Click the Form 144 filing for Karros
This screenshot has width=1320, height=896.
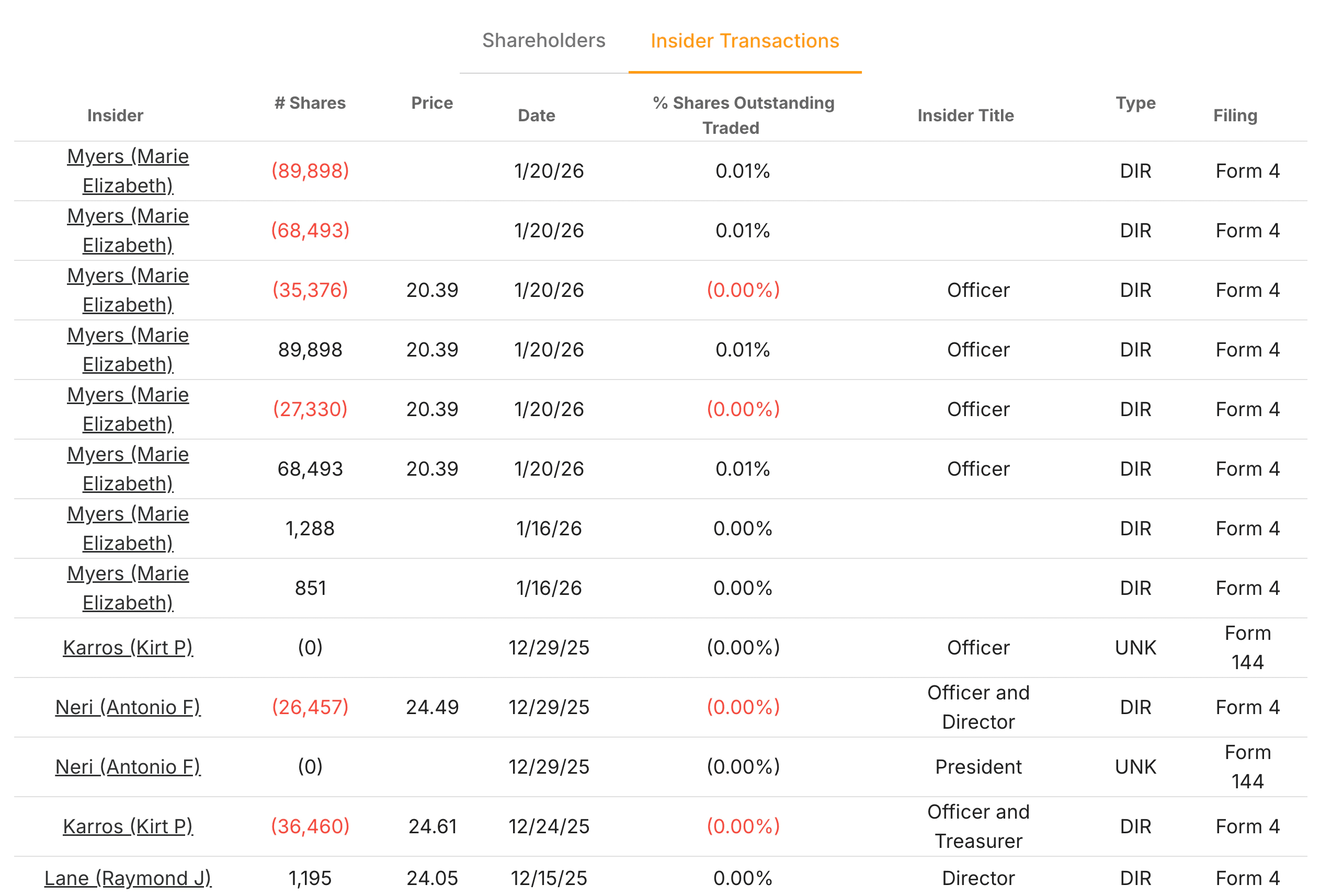[x=1248, y=647]
